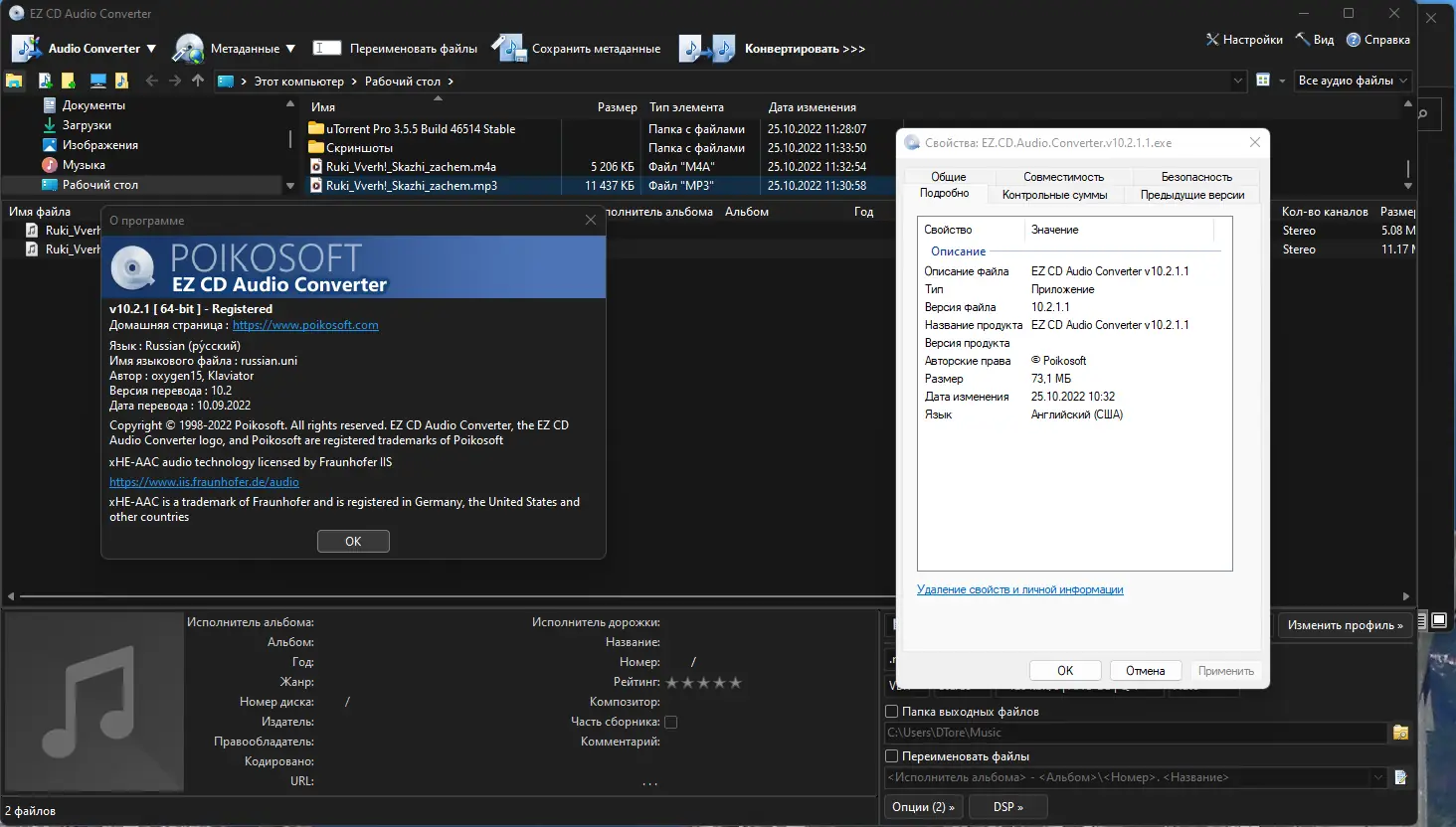The height and width of the screenshot is (827, 1456).
Task: Click the Справка help icon
Action: click(1355, 40)
